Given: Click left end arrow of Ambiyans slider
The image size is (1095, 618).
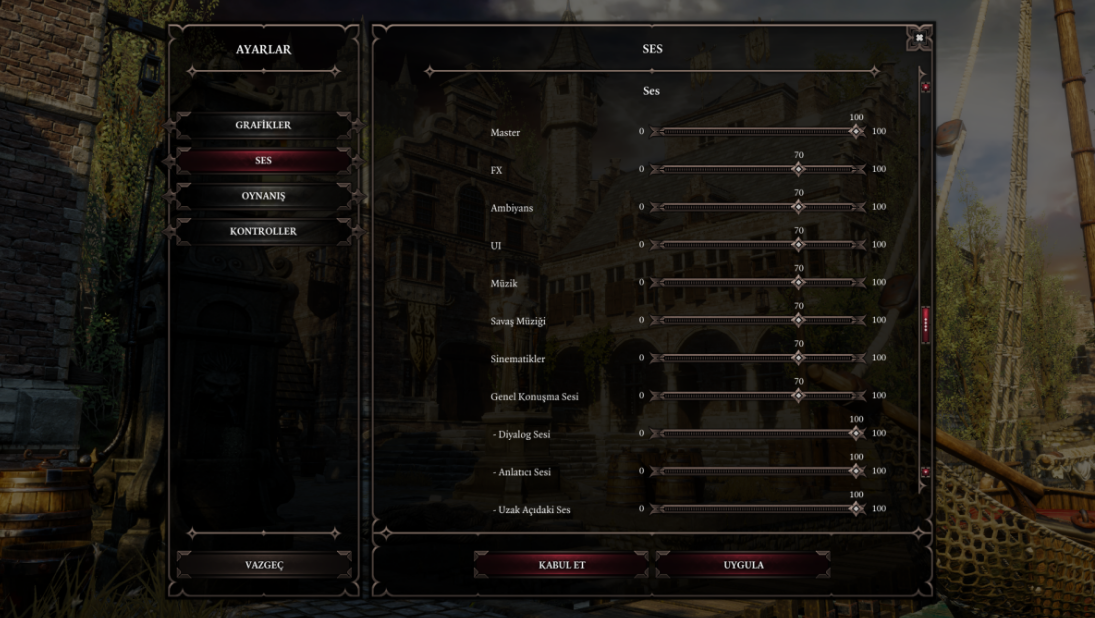Looking at the screenshot, I should coord(655,207).
